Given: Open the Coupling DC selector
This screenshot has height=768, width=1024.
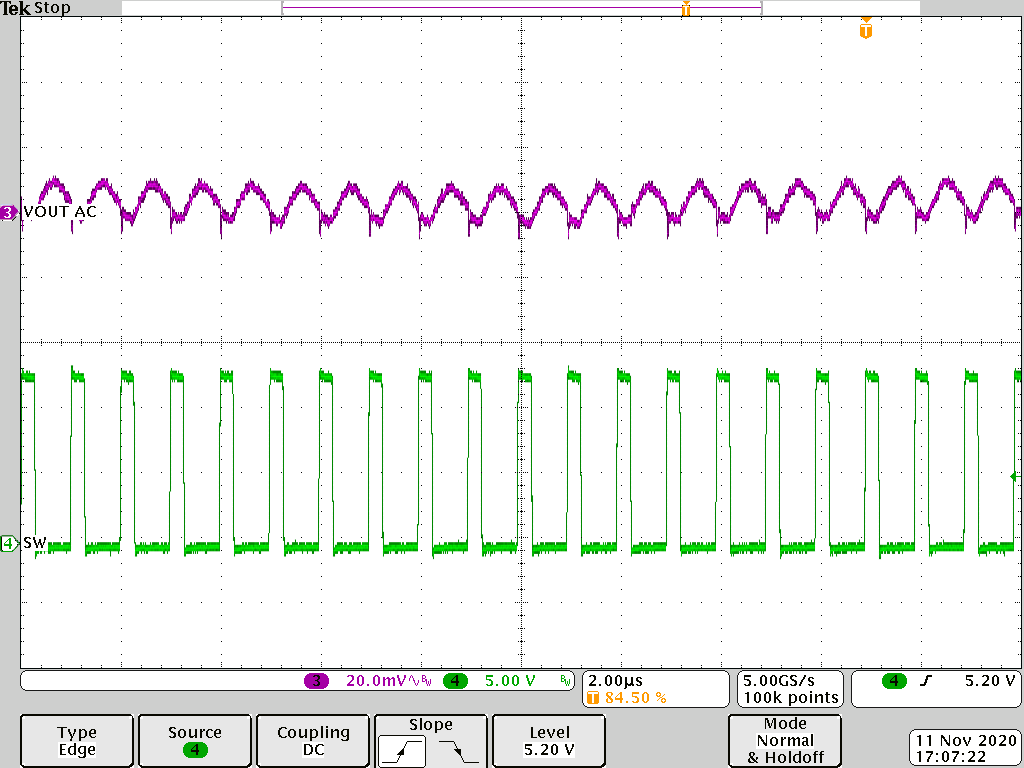Looking at the screenshot, I should pos(312,741).
